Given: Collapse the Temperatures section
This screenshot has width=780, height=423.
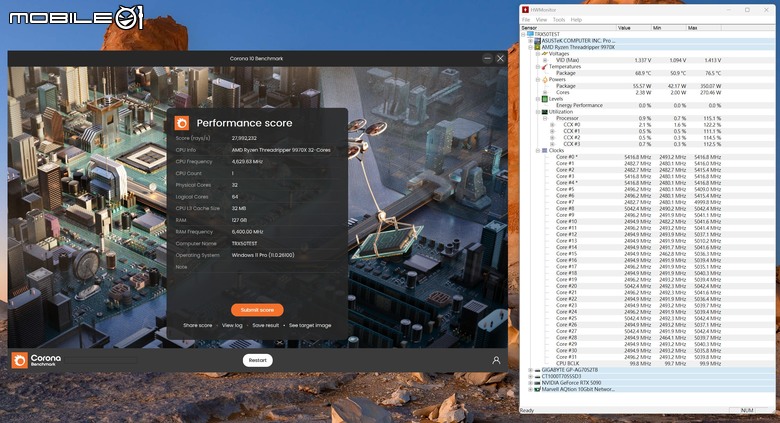Looking at the screenshot, I should 538,67.
